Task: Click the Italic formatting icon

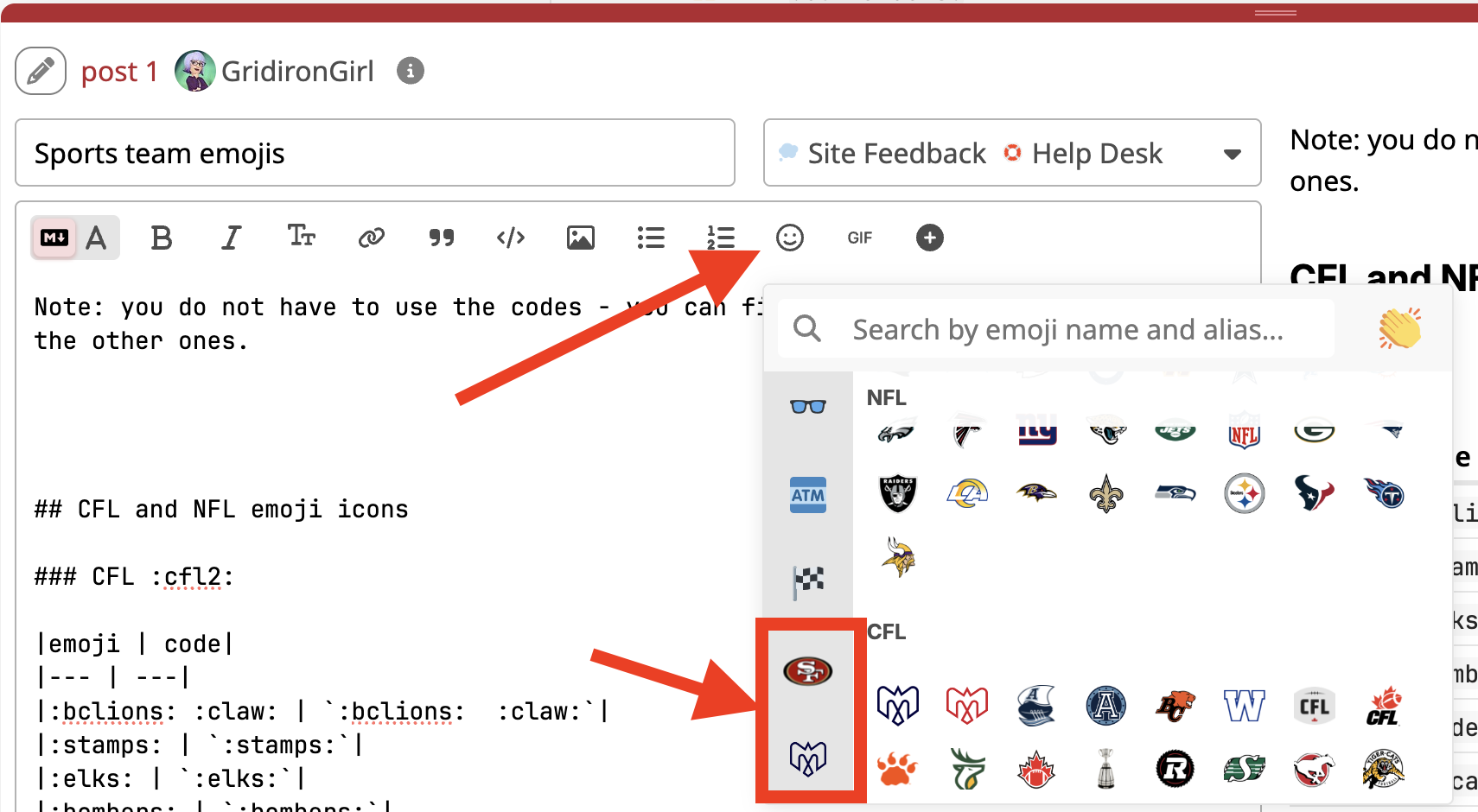Action: 231,238
